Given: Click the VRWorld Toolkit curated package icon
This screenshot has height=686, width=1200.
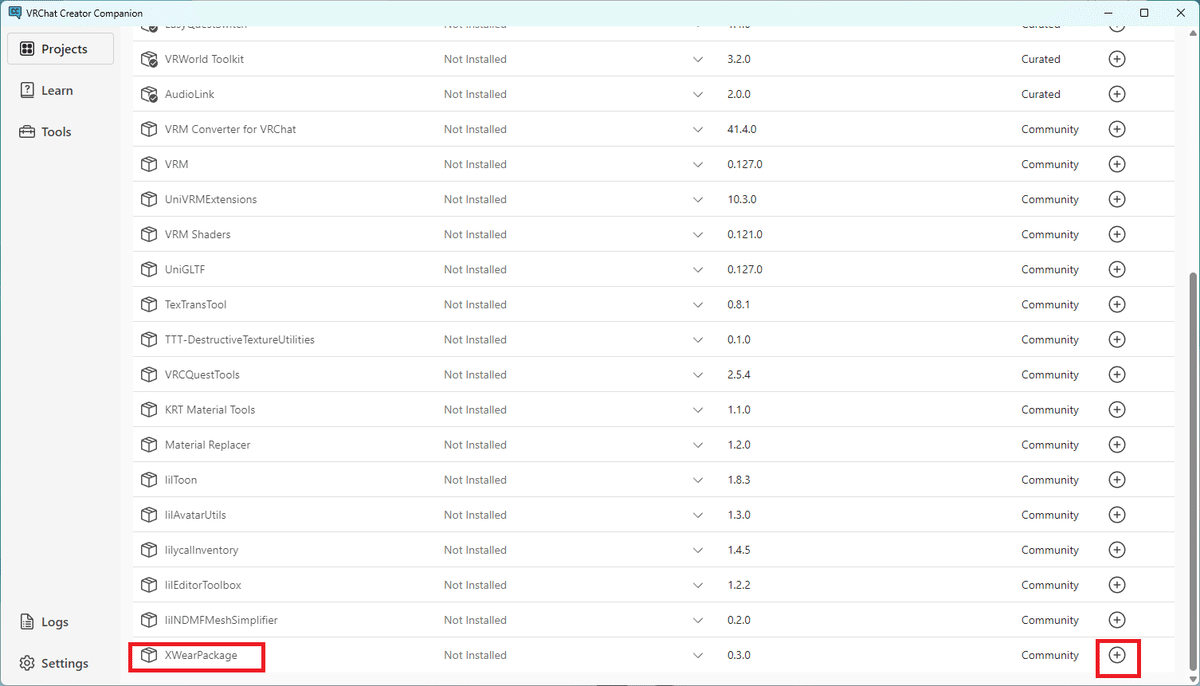Looking at the screenshot, I should pos(149,59).
